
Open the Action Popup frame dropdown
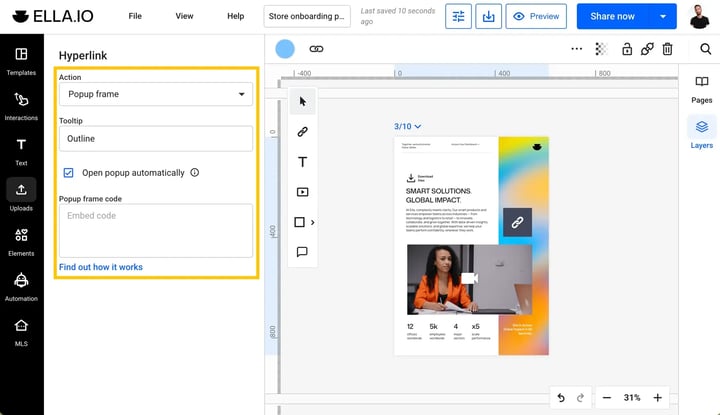click(x=156, y=94)
